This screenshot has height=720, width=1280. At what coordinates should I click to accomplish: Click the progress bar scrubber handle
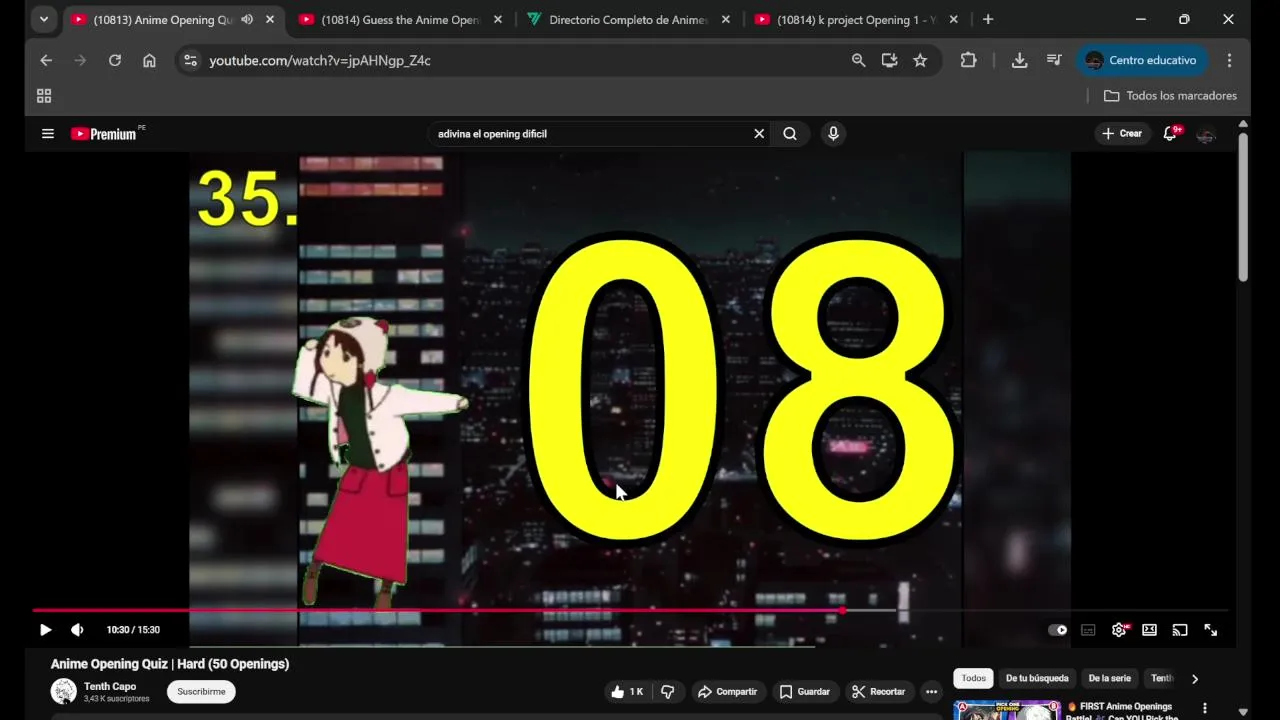[x=842, y=610]
